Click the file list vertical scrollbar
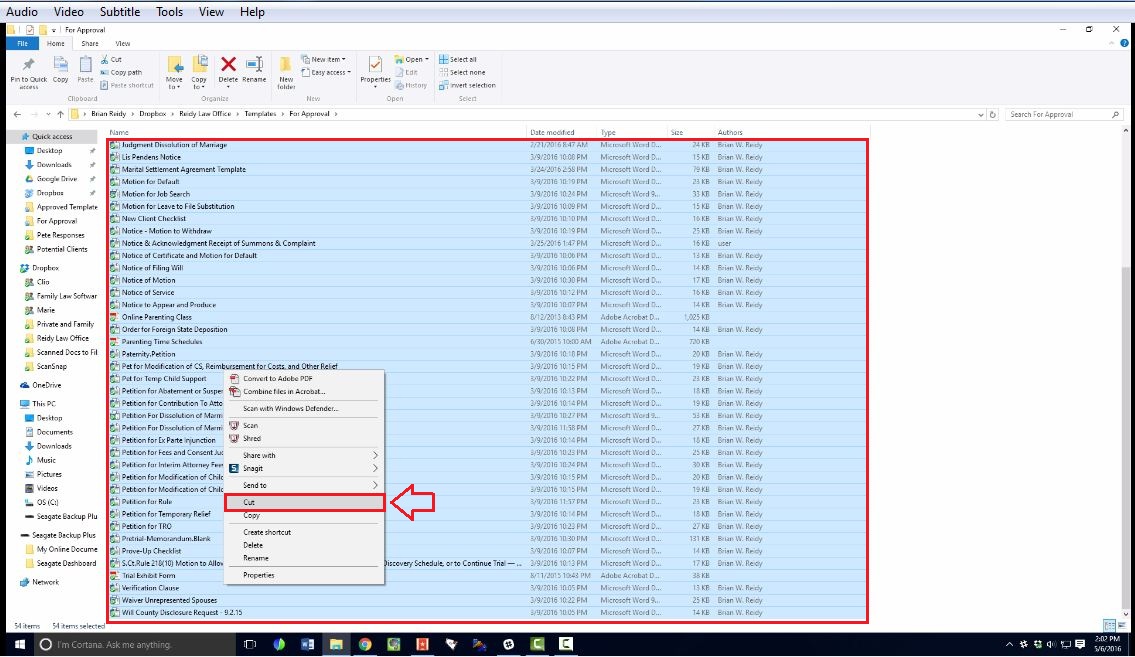The image size is (1135, 657). pyautogui.click(x=1125, y=441)
